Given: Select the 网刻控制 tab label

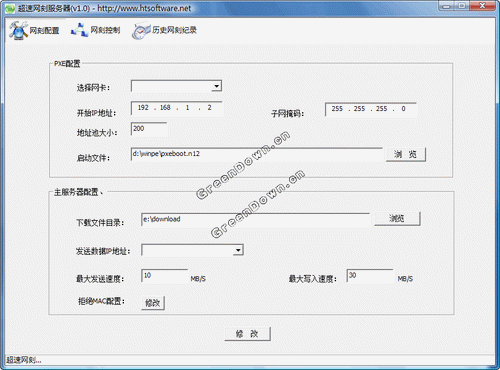Looking at the screenshot, I should tap(105, 30).
